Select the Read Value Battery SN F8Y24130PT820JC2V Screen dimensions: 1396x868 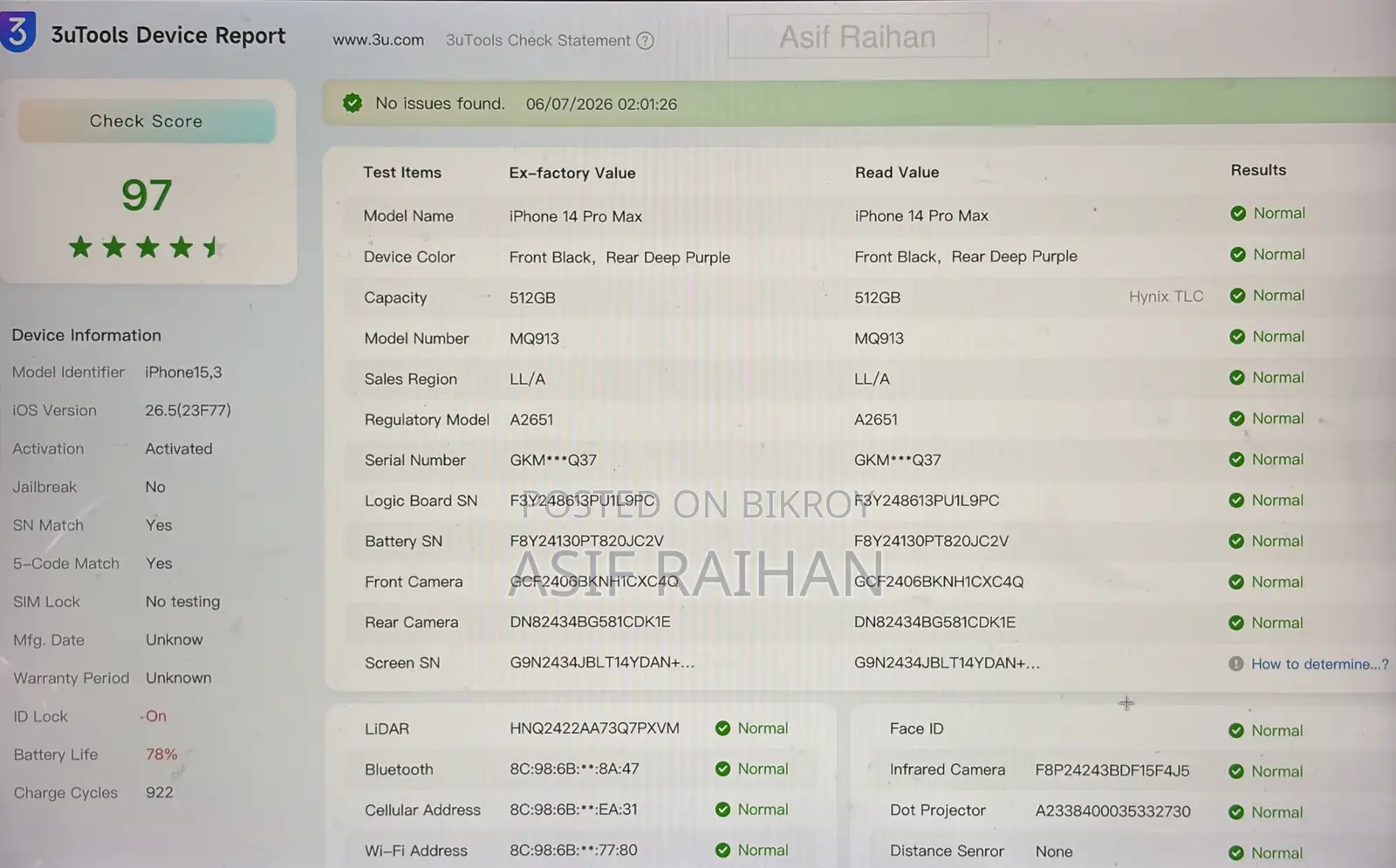coord(931,541)
